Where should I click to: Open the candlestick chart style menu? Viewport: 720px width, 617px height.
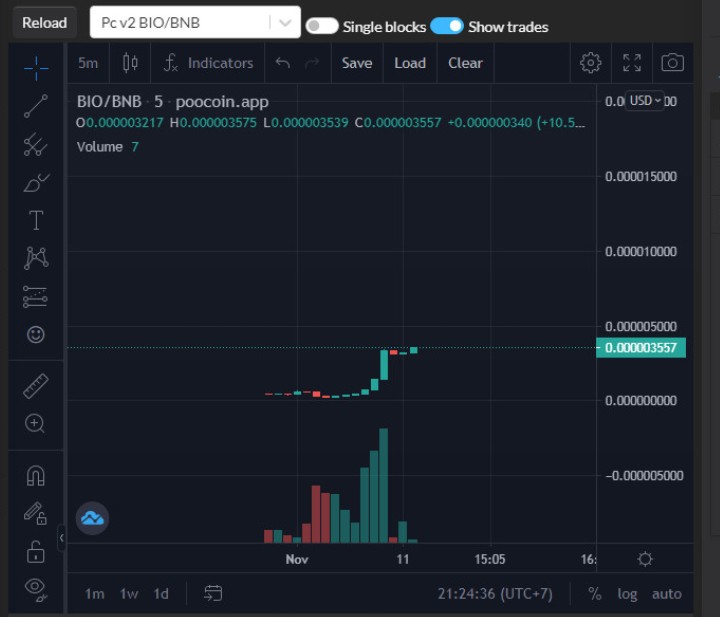tap(130, 63)
